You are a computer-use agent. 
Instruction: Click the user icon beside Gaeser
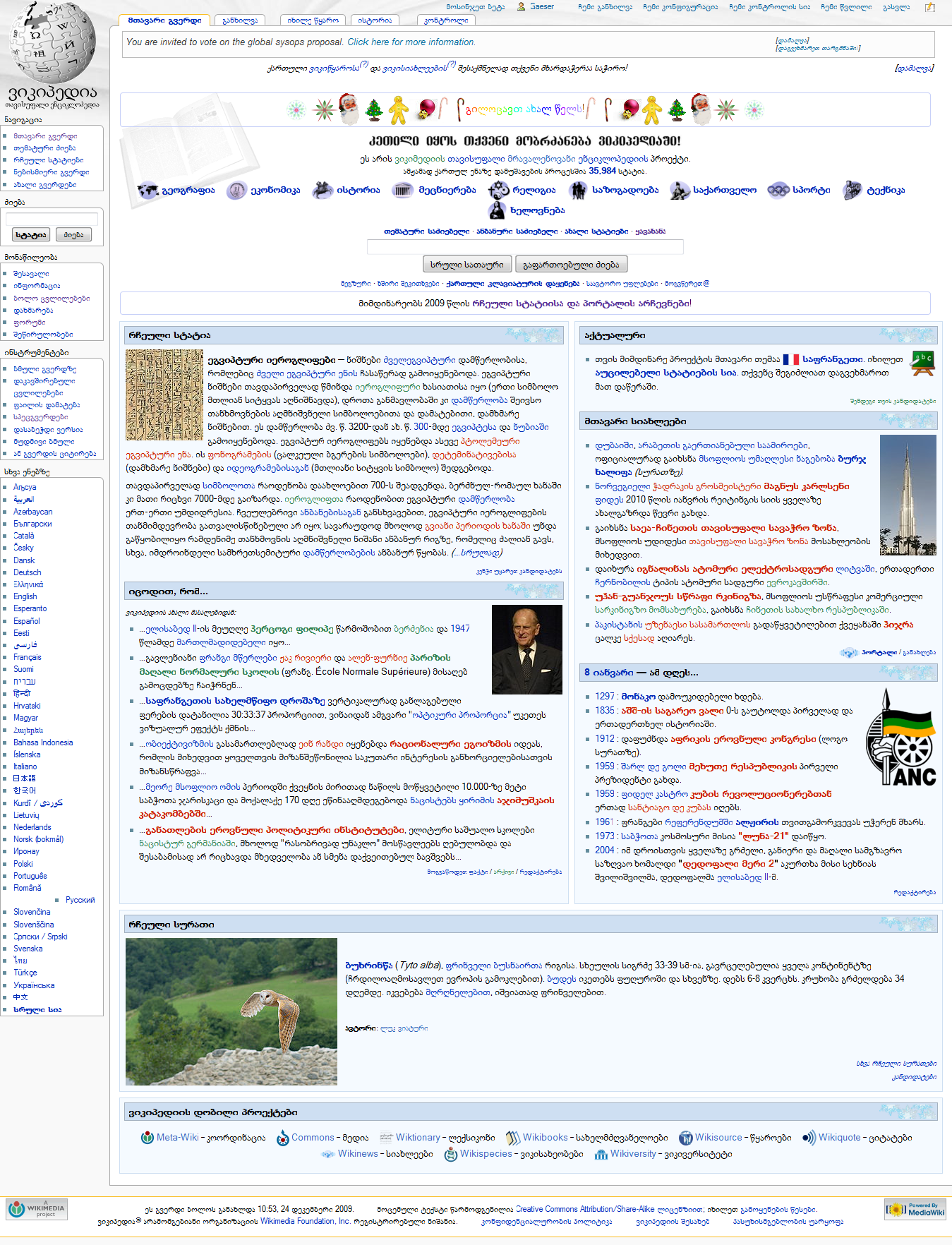pyautogui.click(x=521, y=6)
